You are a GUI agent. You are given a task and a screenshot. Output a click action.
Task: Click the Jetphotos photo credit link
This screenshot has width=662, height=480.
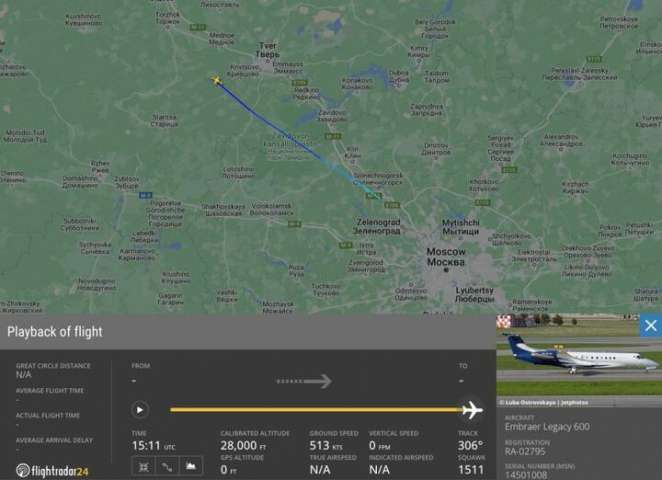coord(573,403)
